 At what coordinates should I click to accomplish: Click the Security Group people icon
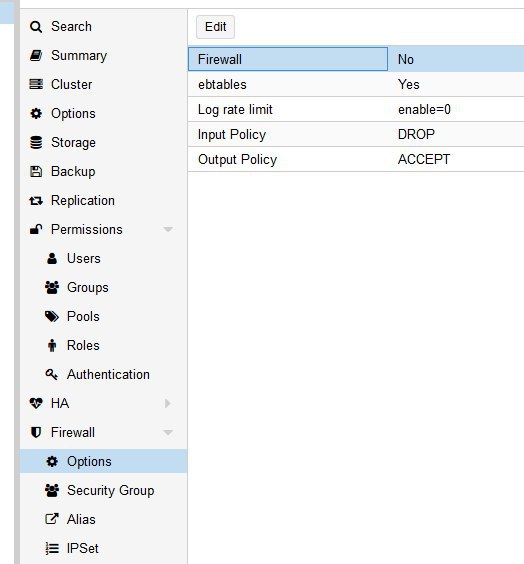point(52,490)
